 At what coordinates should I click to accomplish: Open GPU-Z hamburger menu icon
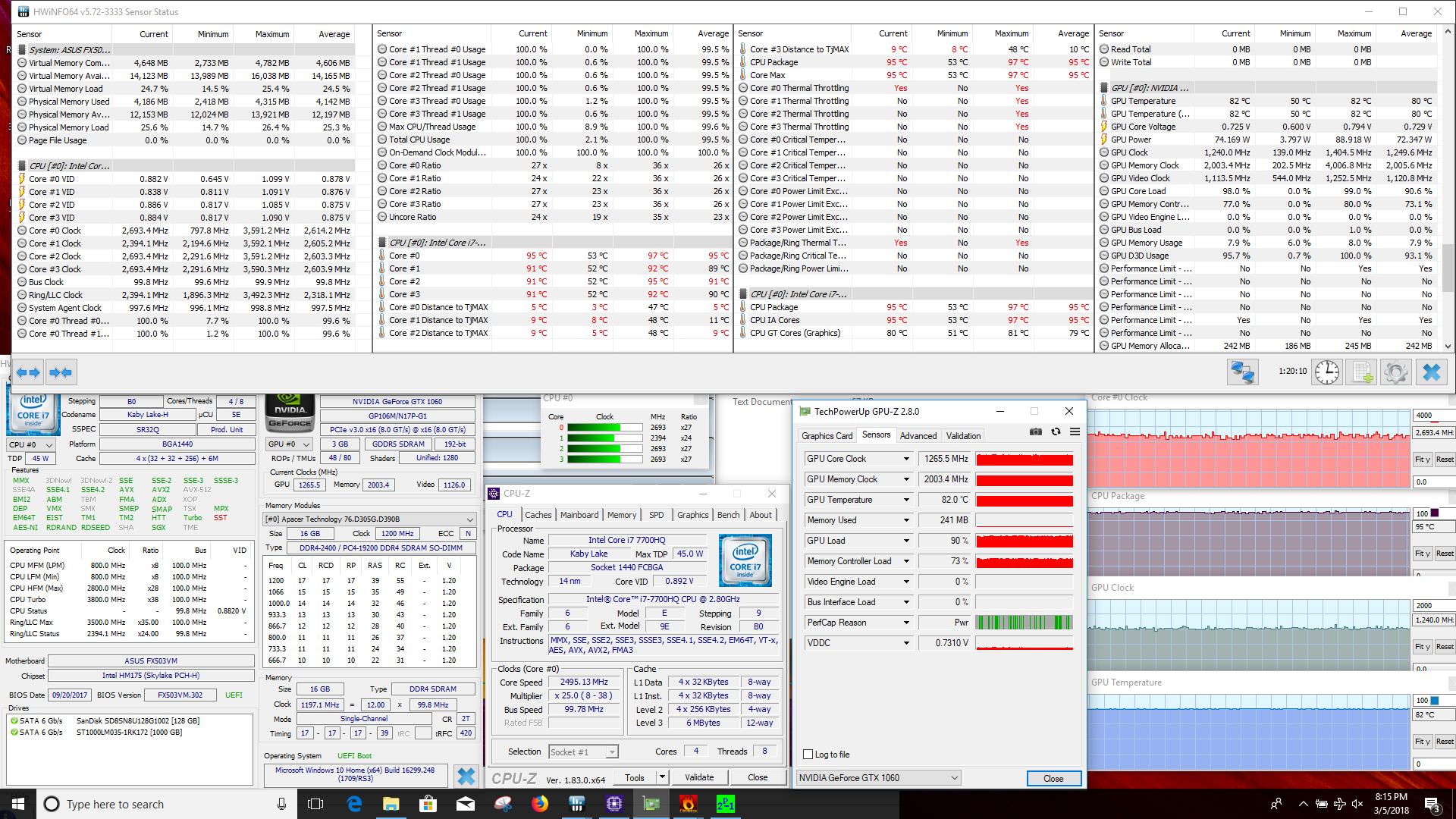[x=1075, y=431]
